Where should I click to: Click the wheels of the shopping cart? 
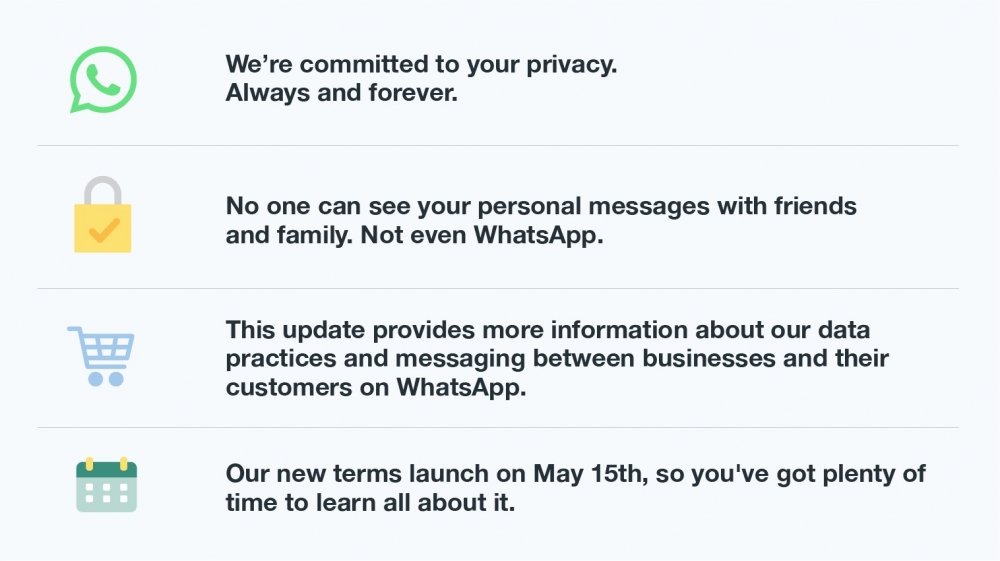pyautogui.click(x=105, y=379)
